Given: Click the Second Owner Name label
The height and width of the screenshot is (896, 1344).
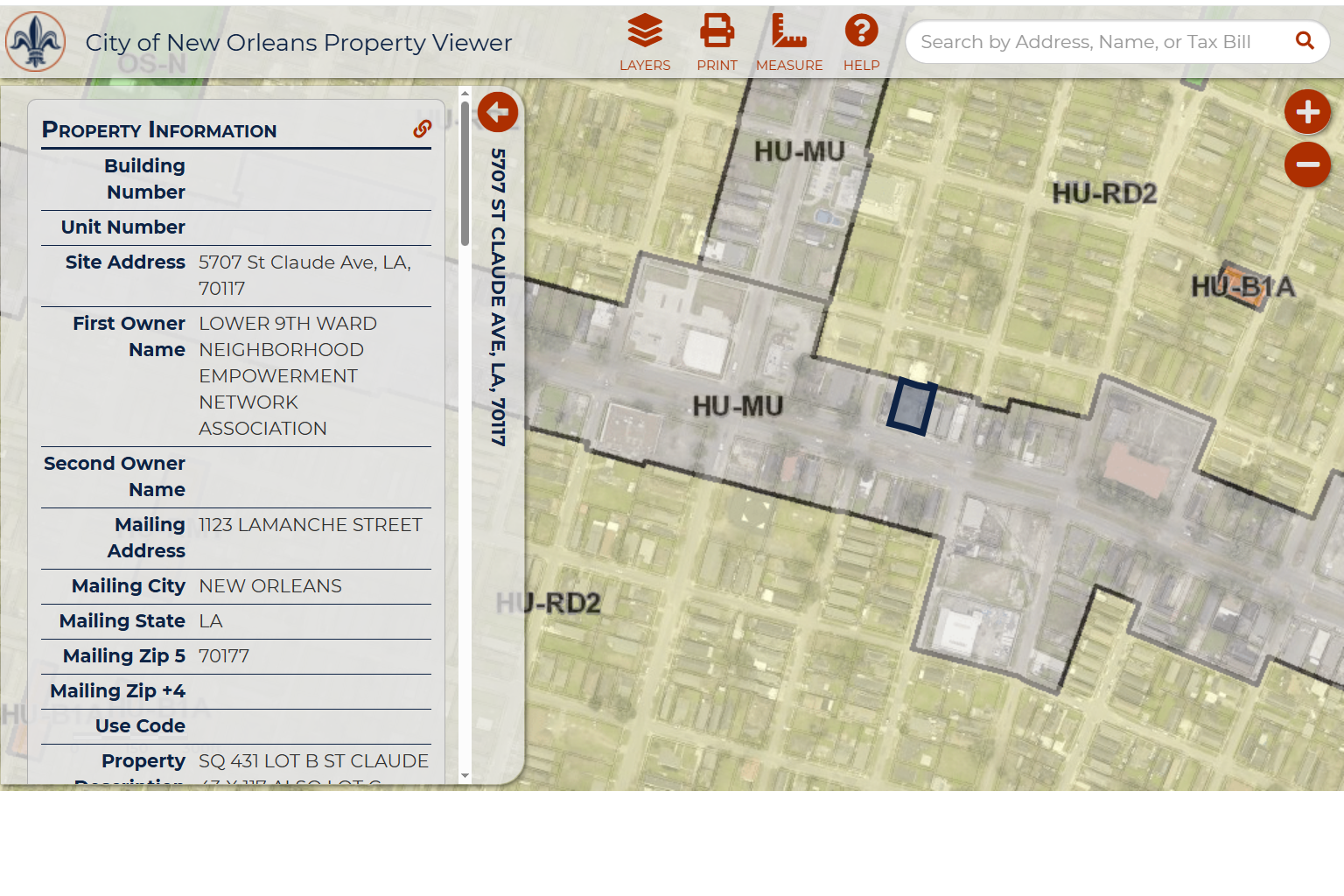Looking at the screenshot, I should tap(115, 476).
